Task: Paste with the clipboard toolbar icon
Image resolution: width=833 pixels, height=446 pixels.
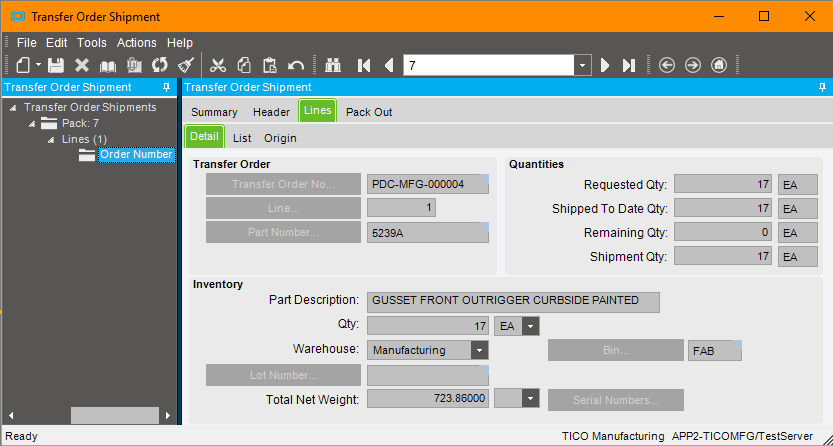Action: tap(270, 65)
